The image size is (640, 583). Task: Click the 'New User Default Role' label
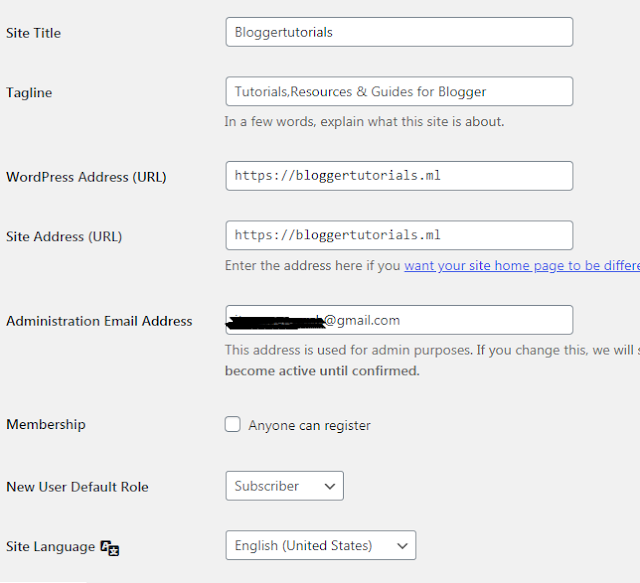(77, 487)
